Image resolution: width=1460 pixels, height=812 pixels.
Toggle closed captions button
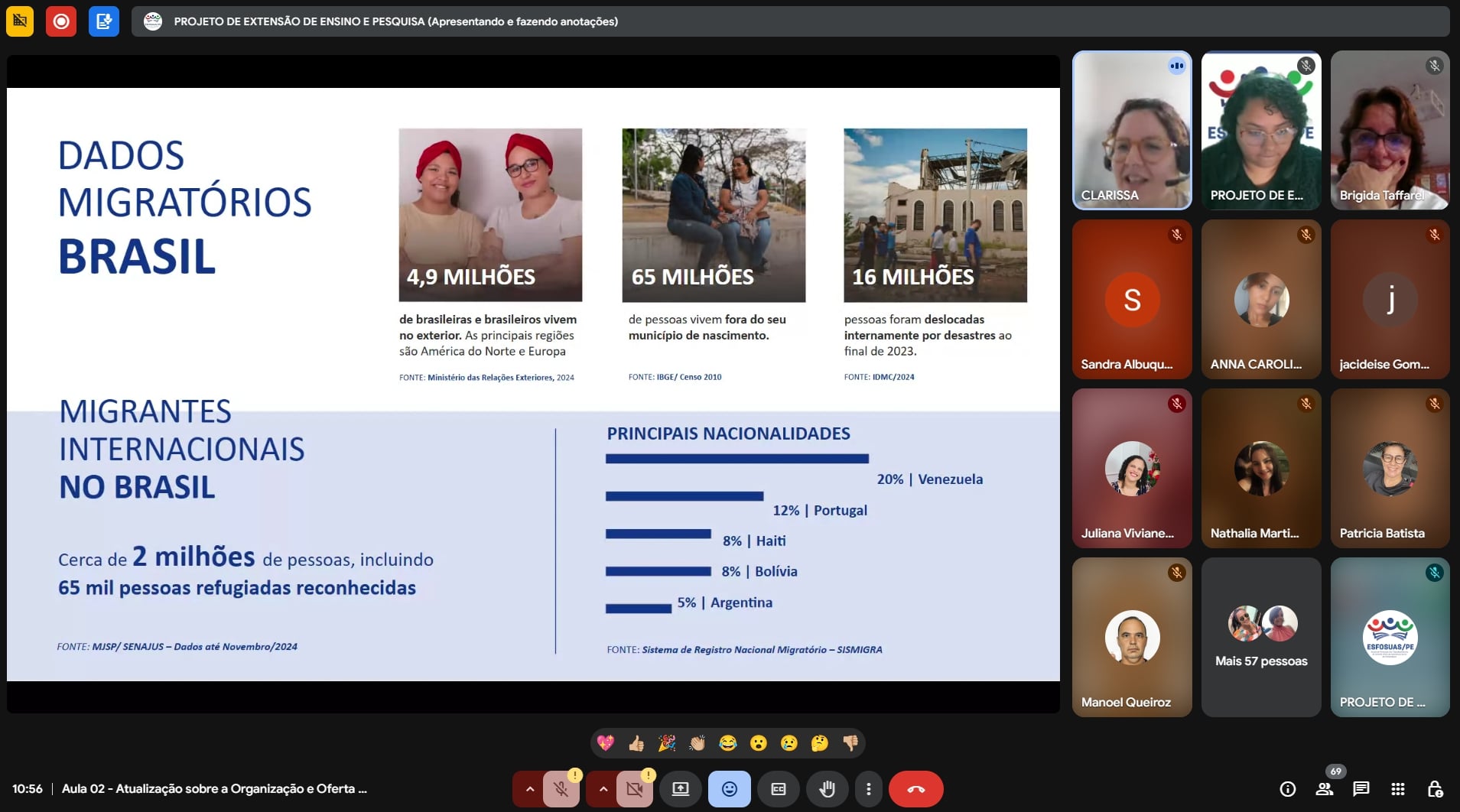779,789
